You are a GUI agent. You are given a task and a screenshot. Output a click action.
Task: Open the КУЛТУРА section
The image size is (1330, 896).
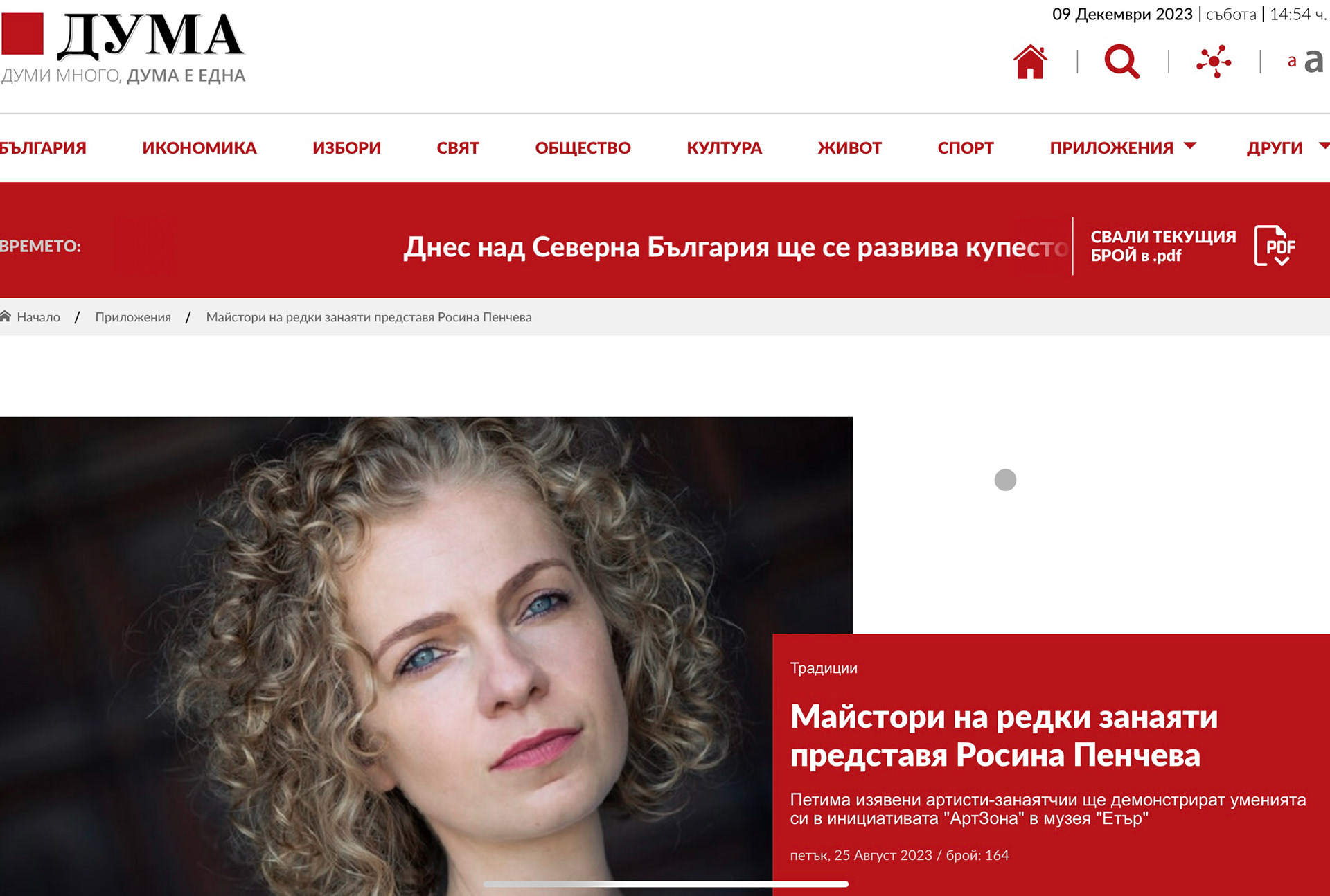click(724, 147)
